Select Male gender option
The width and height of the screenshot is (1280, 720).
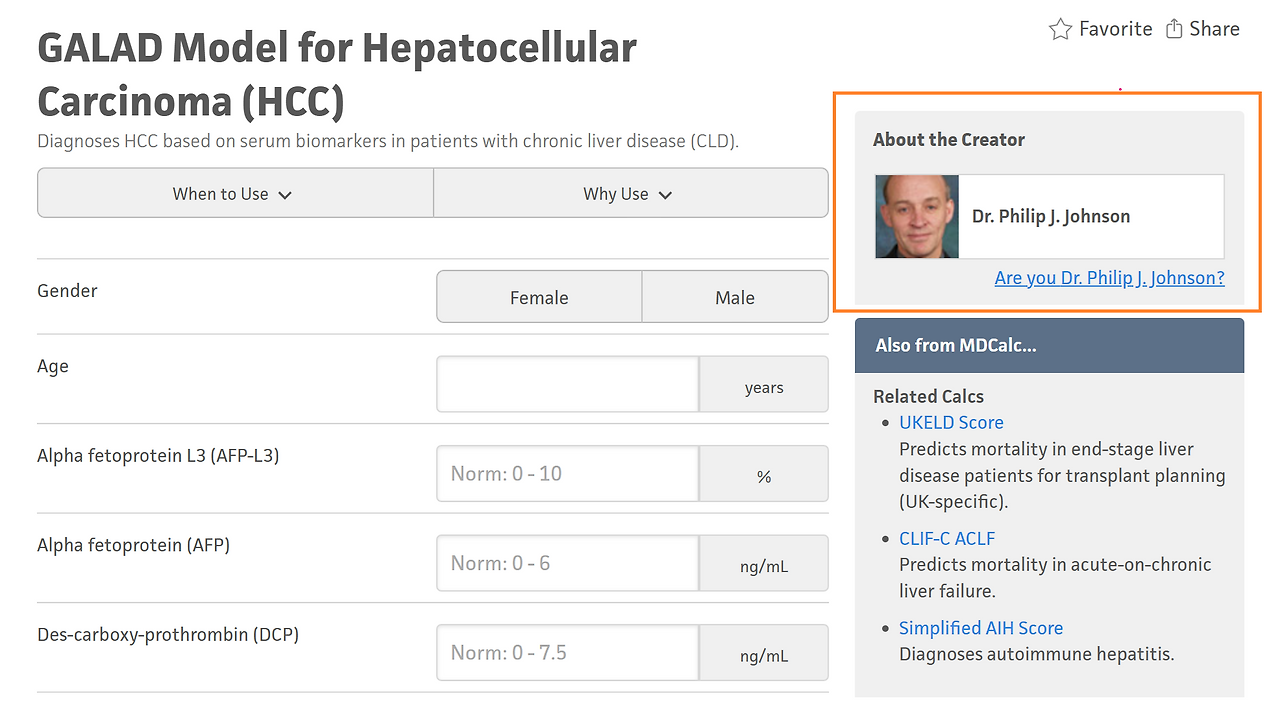[x=735, y=297]
